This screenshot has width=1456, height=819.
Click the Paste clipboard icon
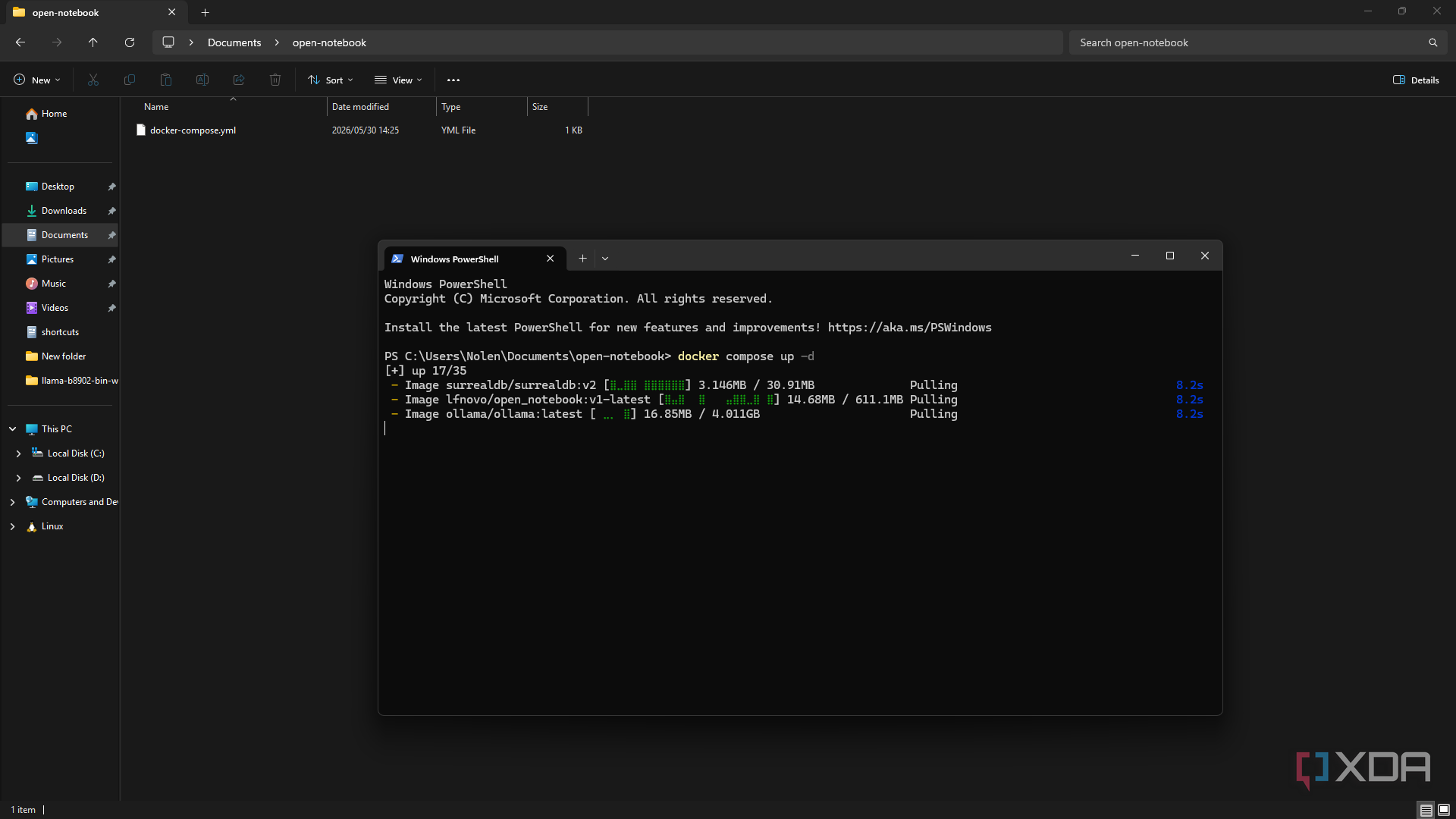166,80
